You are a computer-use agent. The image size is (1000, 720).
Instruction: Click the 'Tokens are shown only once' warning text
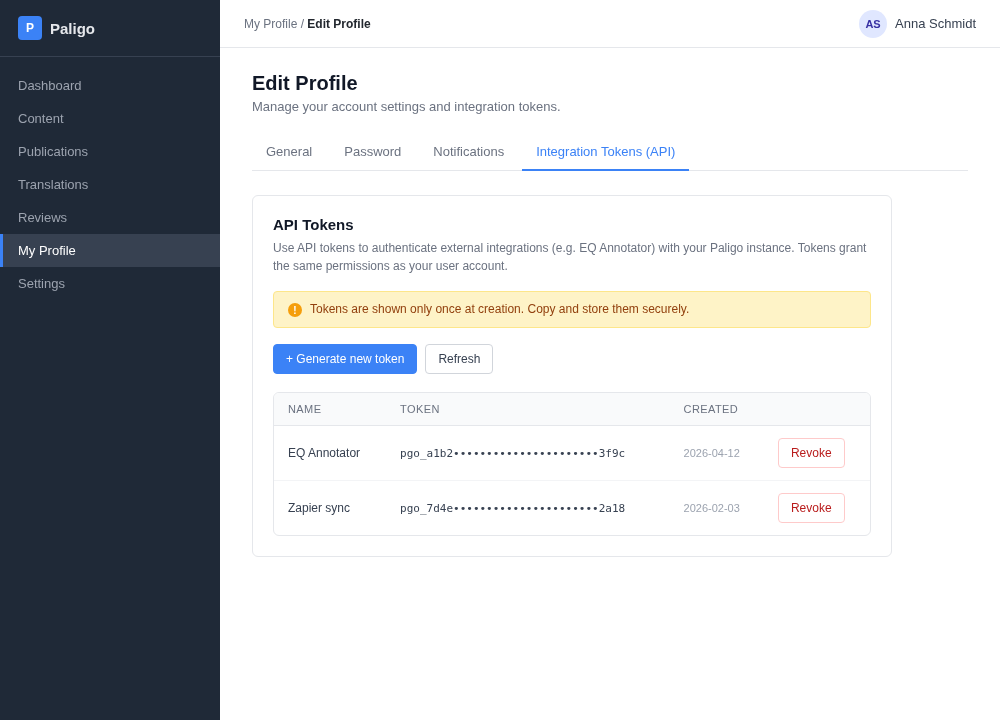[x=499, y=309]
